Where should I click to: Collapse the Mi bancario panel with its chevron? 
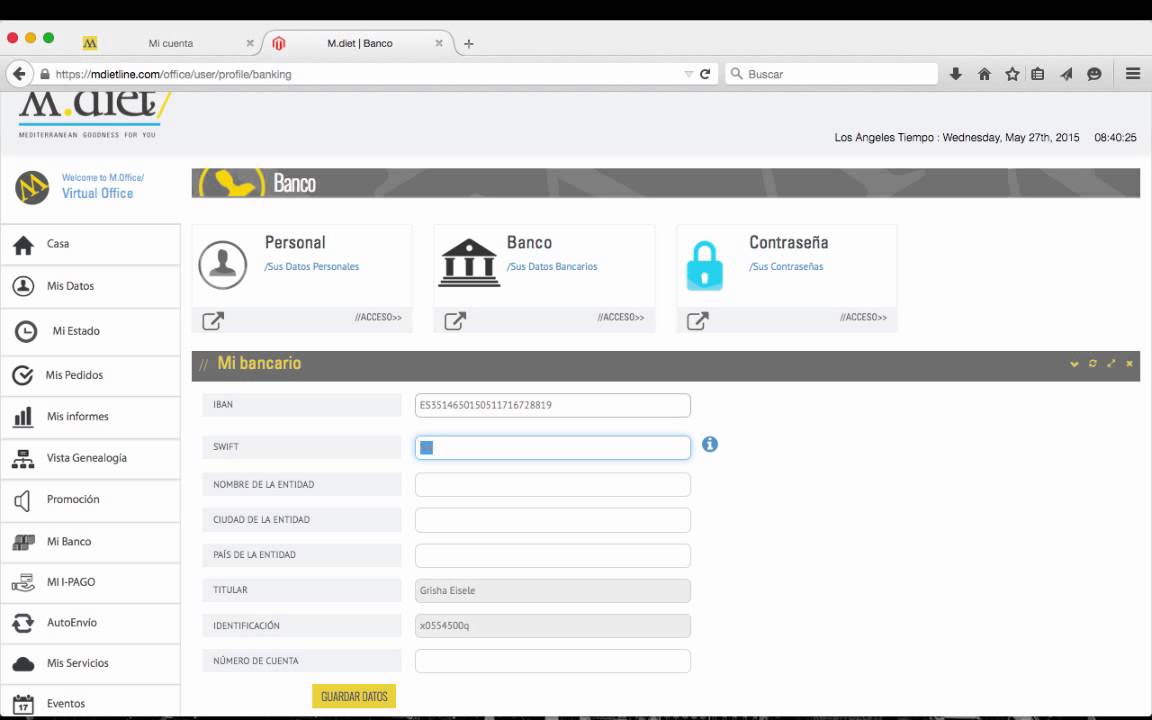coord(1073,363)
